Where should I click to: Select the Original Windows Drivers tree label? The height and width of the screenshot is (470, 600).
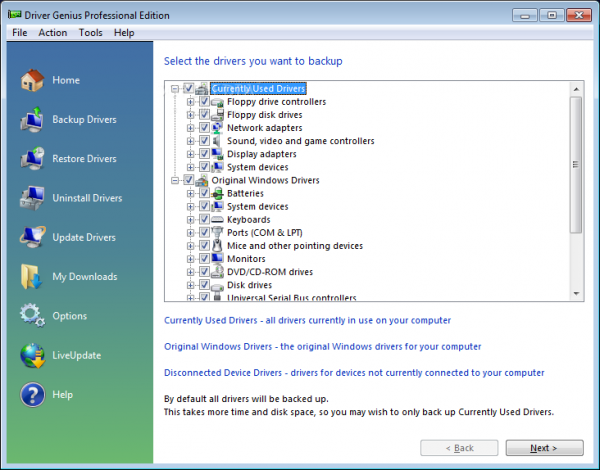[266, 180]
